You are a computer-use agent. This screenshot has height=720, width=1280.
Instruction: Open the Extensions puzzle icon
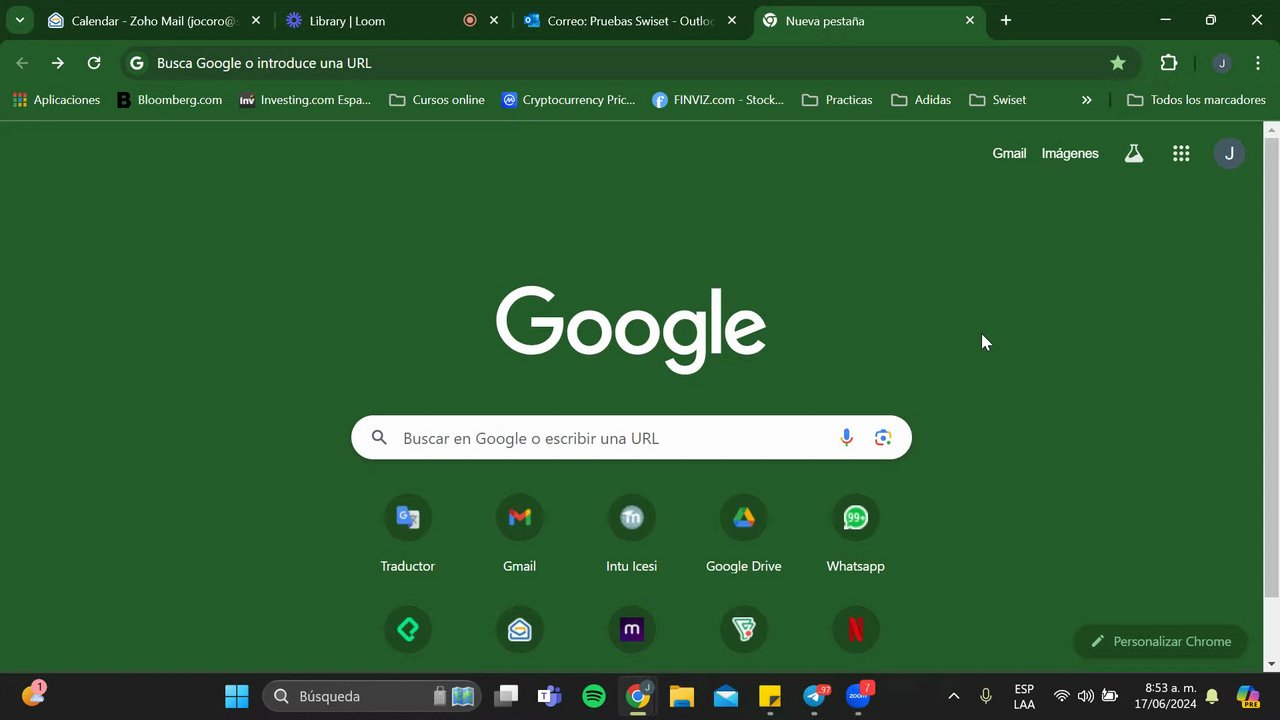1168,63
